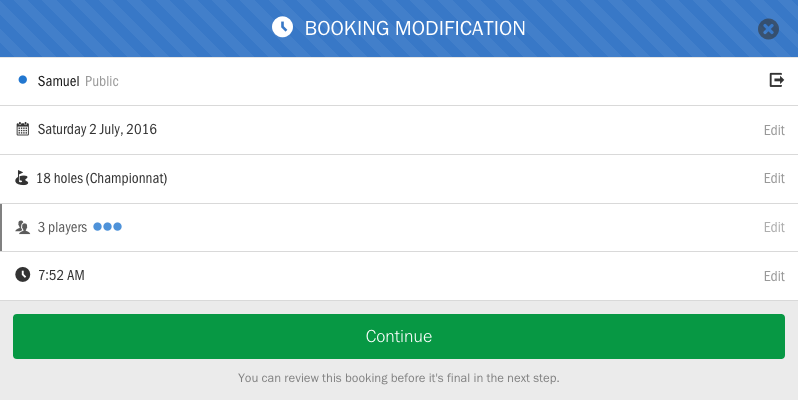Edit the Saturday 2 July date
The image size is (798, 400).
tap(774, 129)
